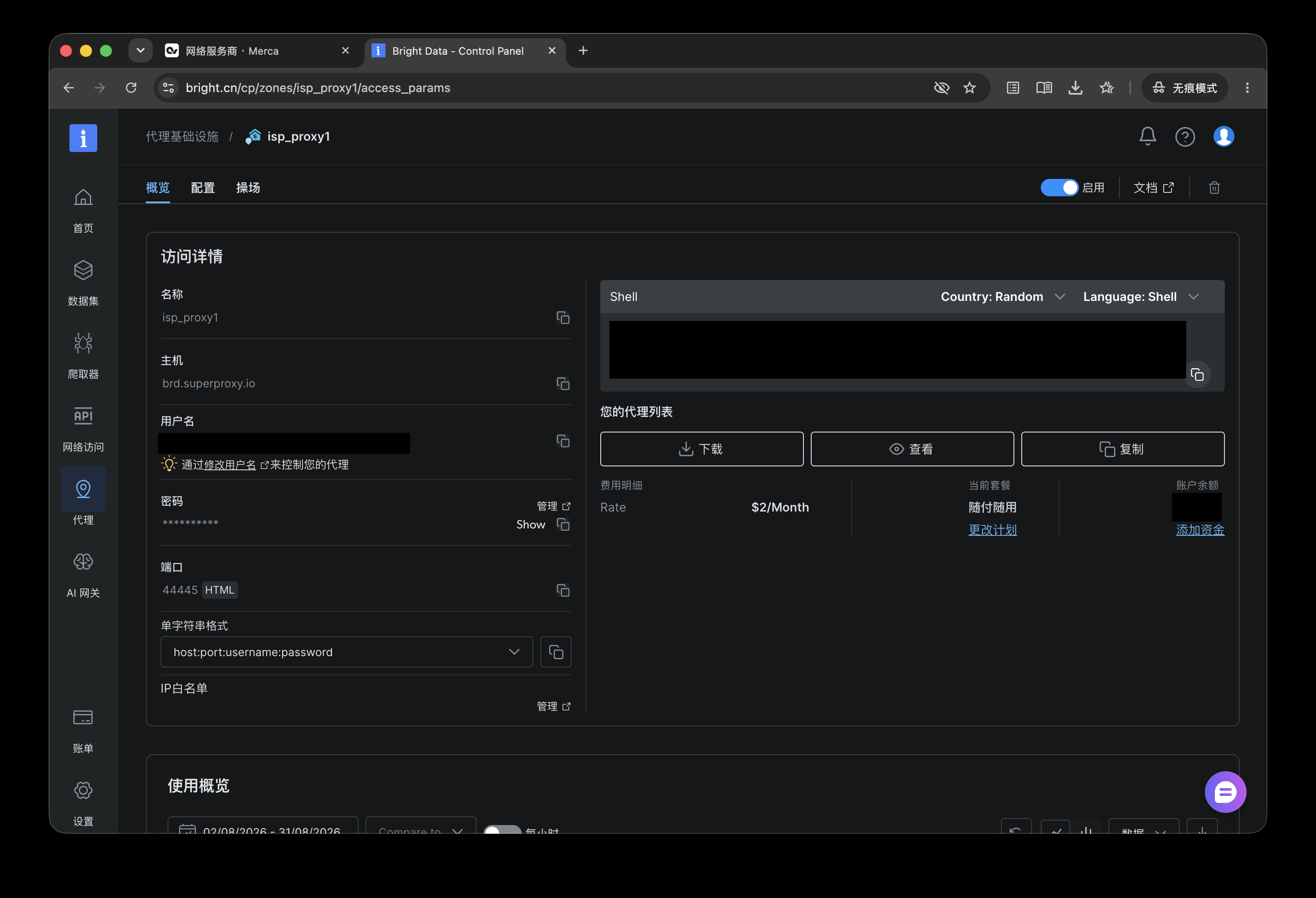
Task: Toggle the 每小时 hourly switch
Action: 502,829
